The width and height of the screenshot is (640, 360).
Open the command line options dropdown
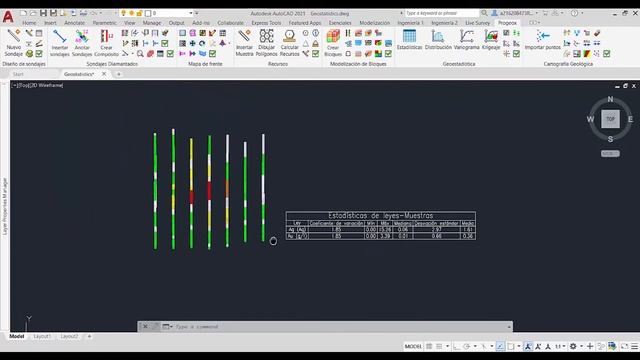pos(167,327)
